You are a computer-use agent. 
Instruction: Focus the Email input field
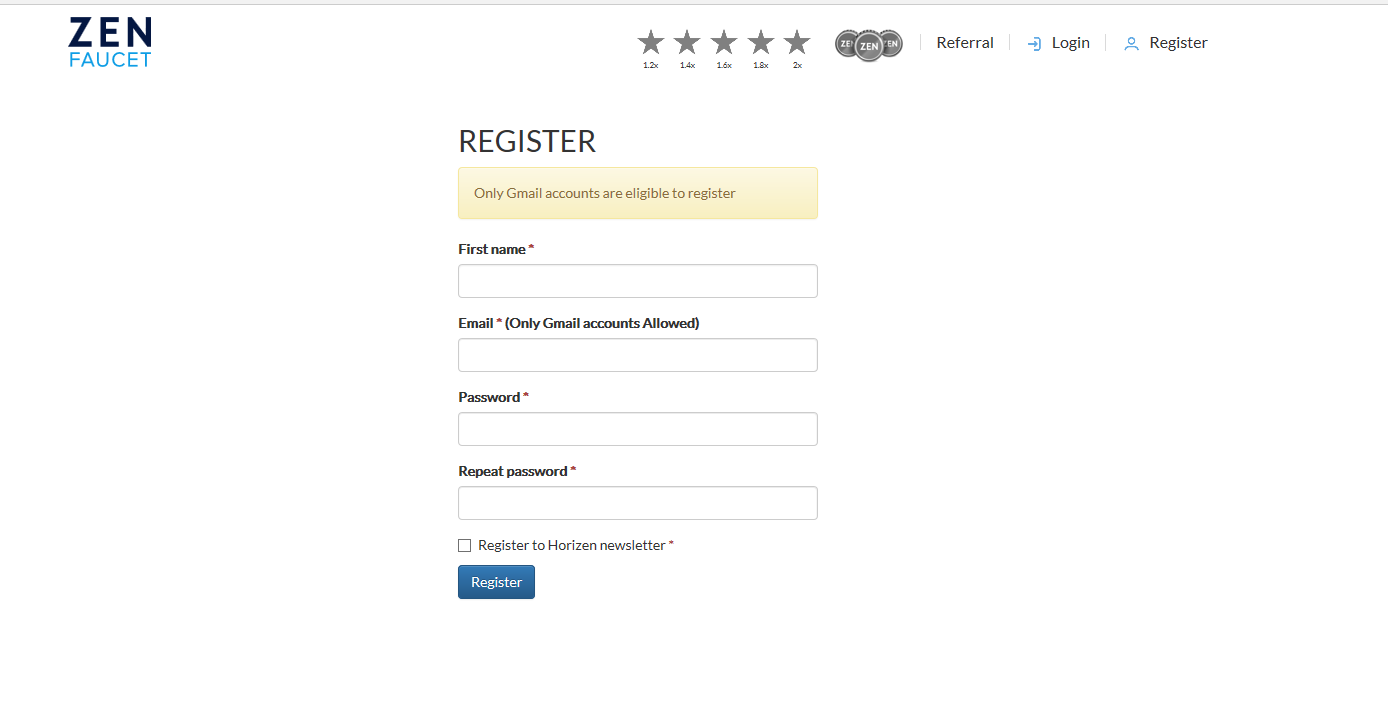638,355
